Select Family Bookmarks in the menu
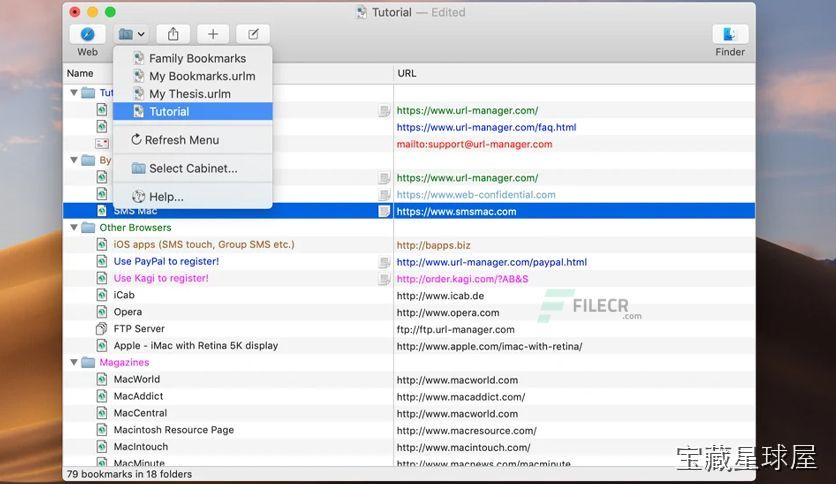Image resolution: width=836 pixels, height=484 pixels. (192, 59)
